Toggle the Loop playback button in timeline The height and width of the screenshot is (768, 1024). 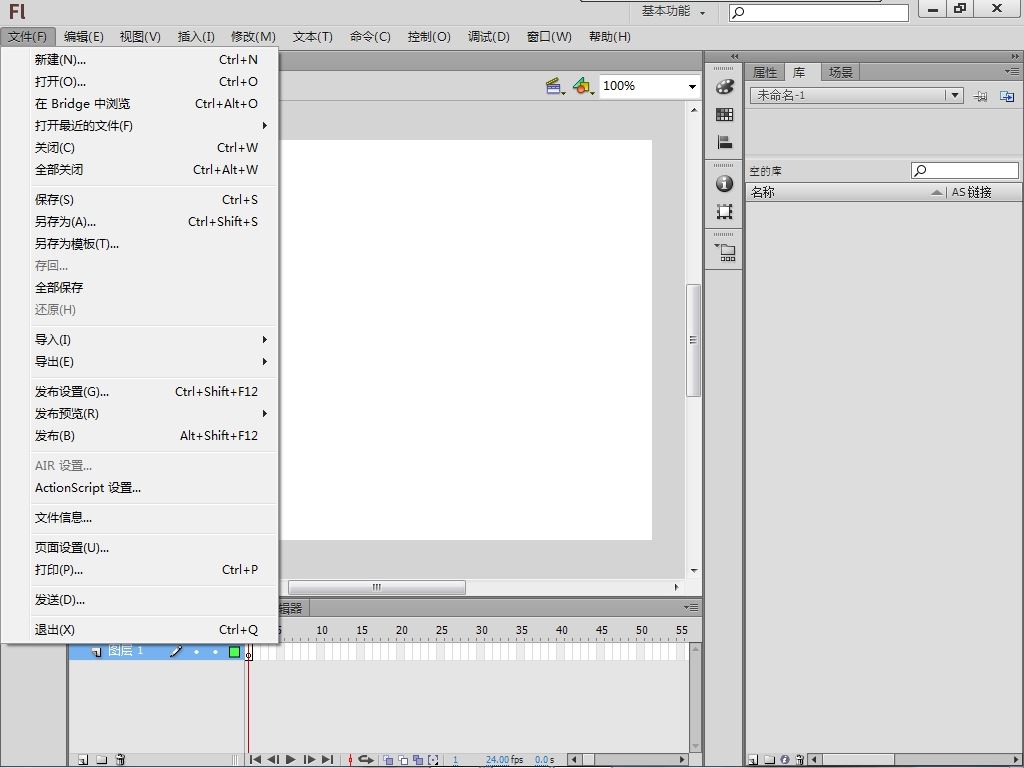(x=366, y=760)
